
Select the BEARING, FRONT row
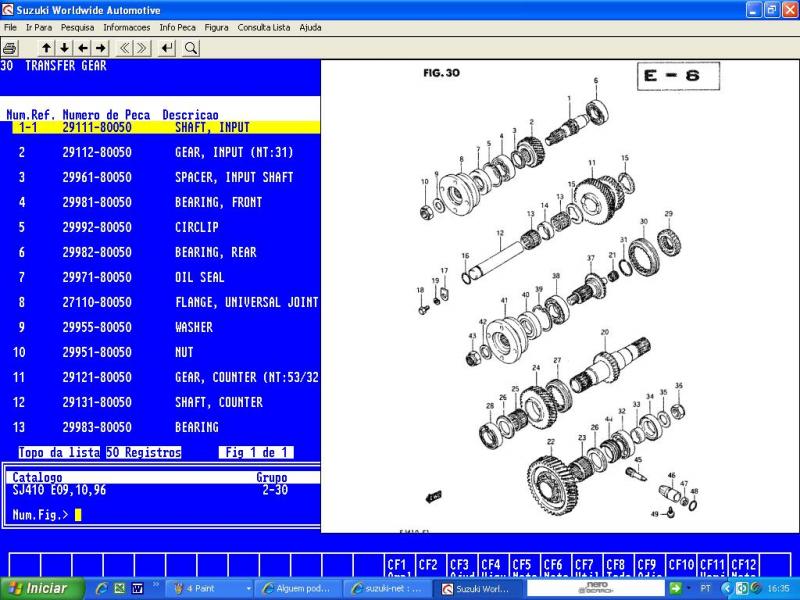[160, 202]
